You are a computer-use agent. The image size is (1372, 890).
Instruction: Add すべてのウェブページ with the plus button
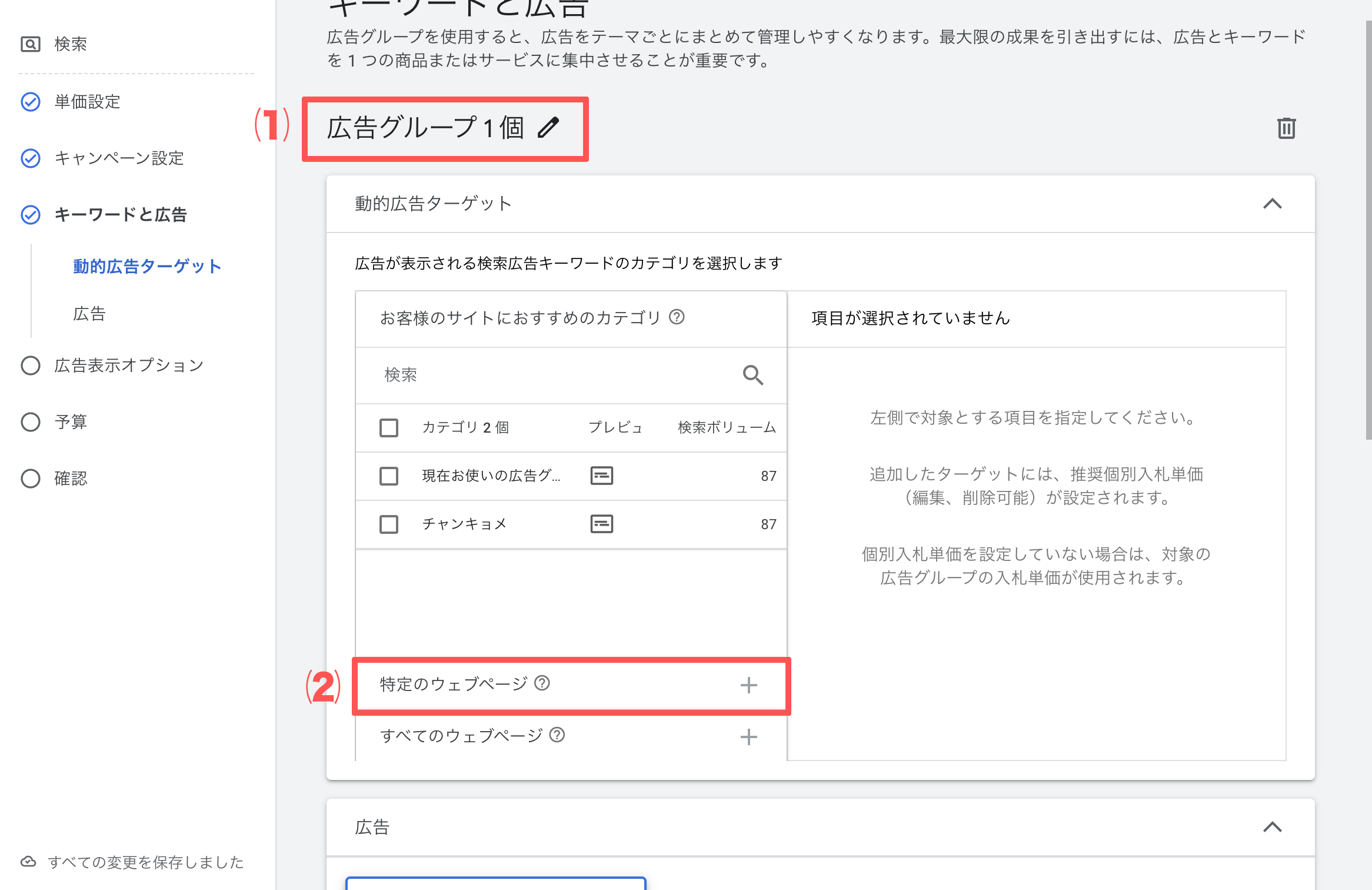pyautogui.click(x=748, y=736)
